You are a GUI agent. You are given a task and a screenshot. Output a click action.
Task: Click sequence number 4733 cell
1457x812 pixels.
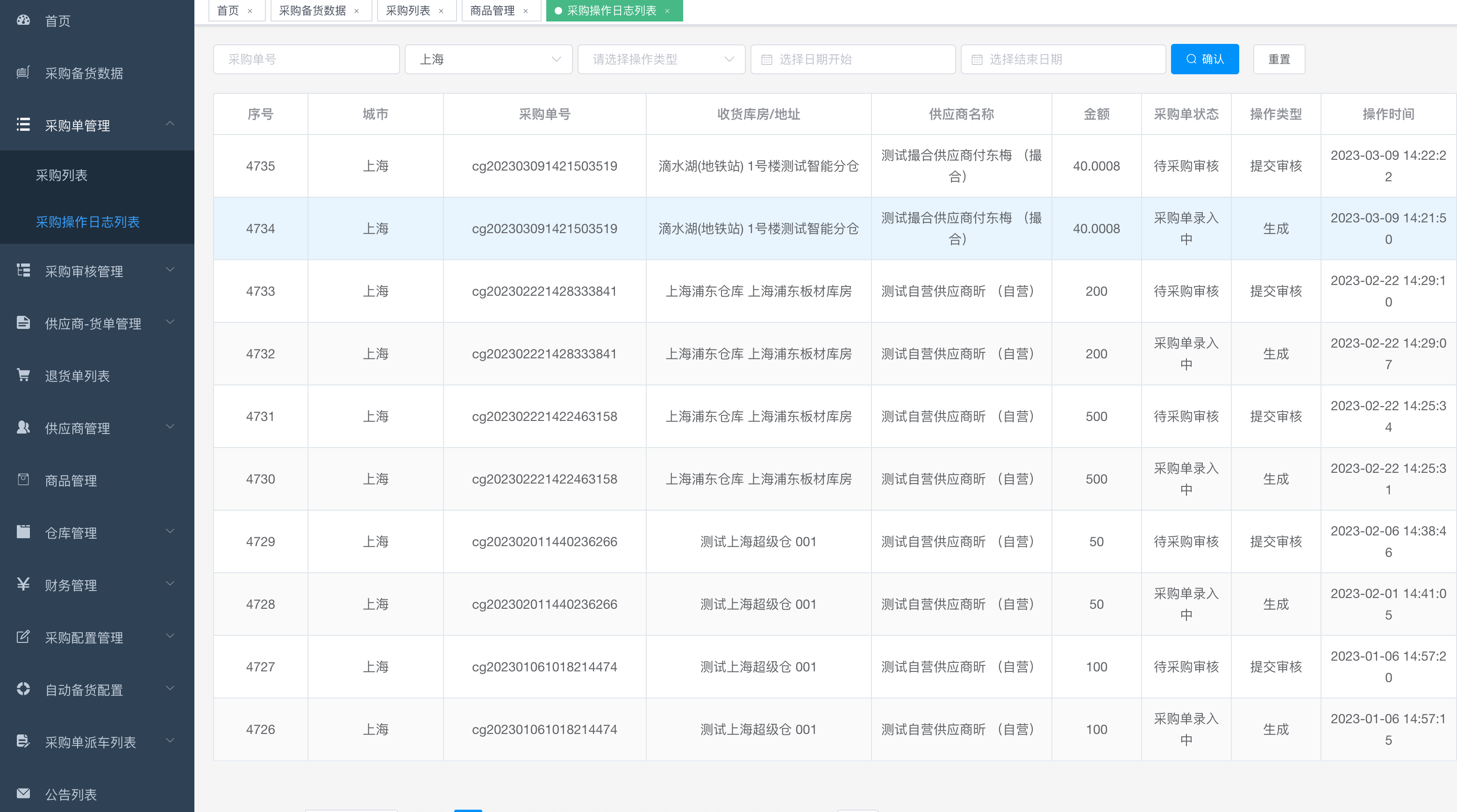[260, 291]
